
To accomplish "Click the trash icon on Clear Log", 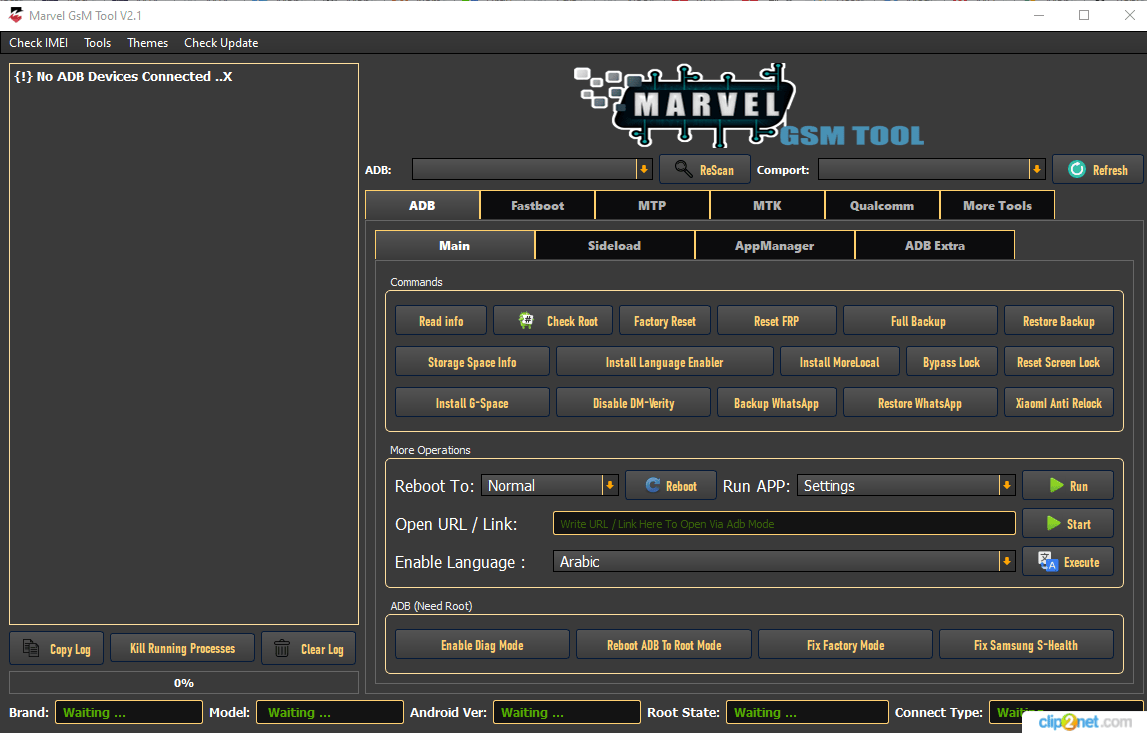I will (281, 648).
